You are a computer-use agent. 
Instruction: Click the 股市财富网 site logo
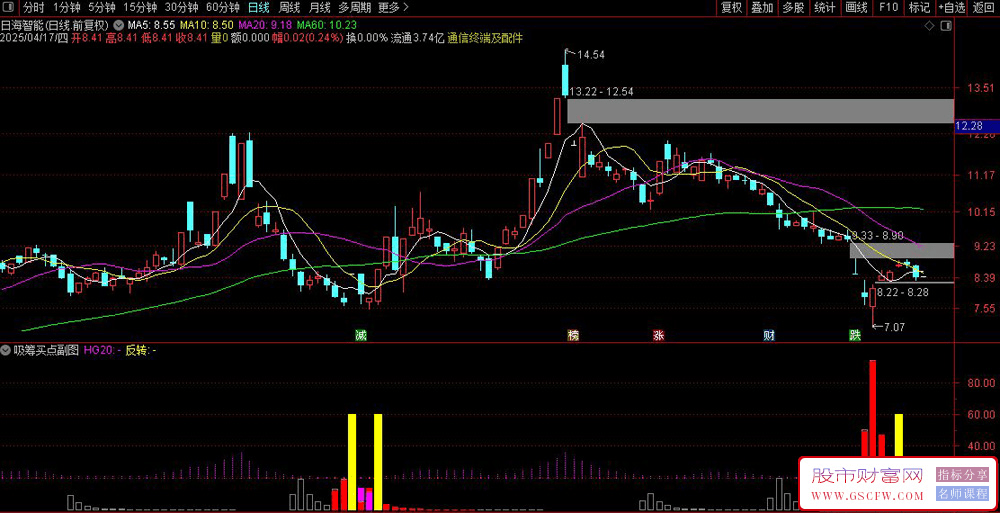point(867,476)
